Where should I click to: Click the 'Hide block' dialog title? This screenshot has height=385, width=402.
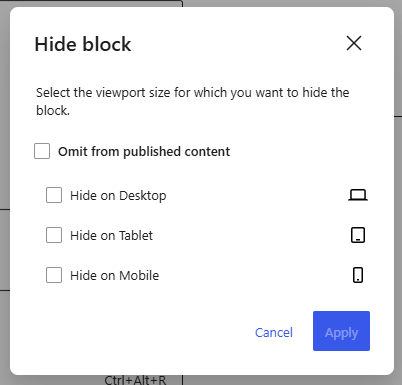pos(83,44)
